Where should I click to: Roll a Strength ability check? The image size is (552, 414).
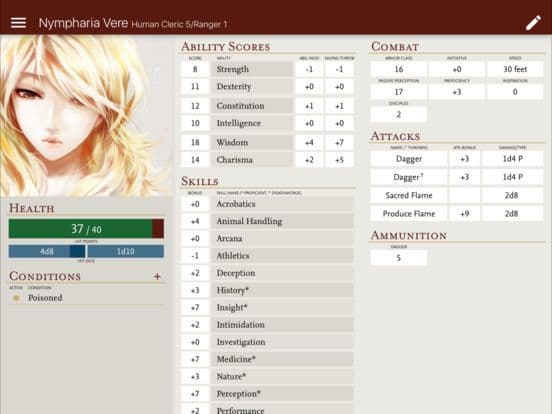pyautogui.click(x=252, y=69)
